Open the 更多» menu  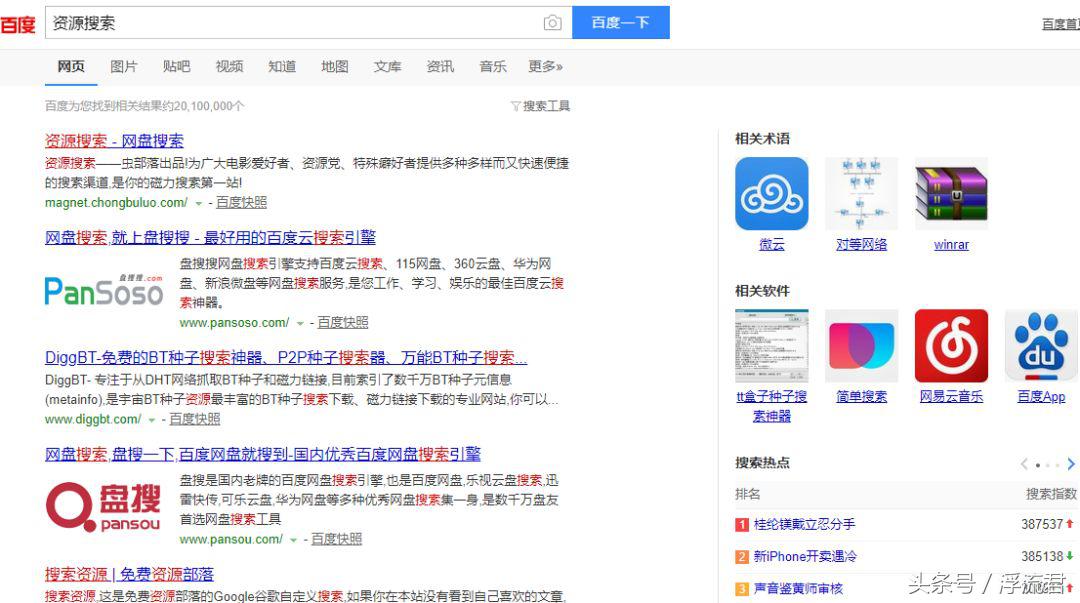(546, 66)
